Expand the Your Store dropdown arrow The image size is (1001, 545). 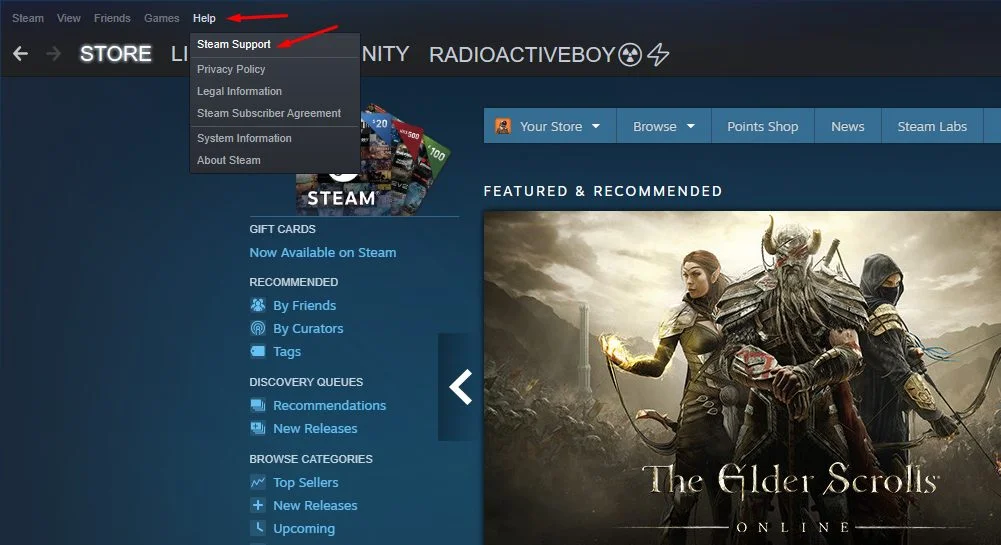(596, 126)
